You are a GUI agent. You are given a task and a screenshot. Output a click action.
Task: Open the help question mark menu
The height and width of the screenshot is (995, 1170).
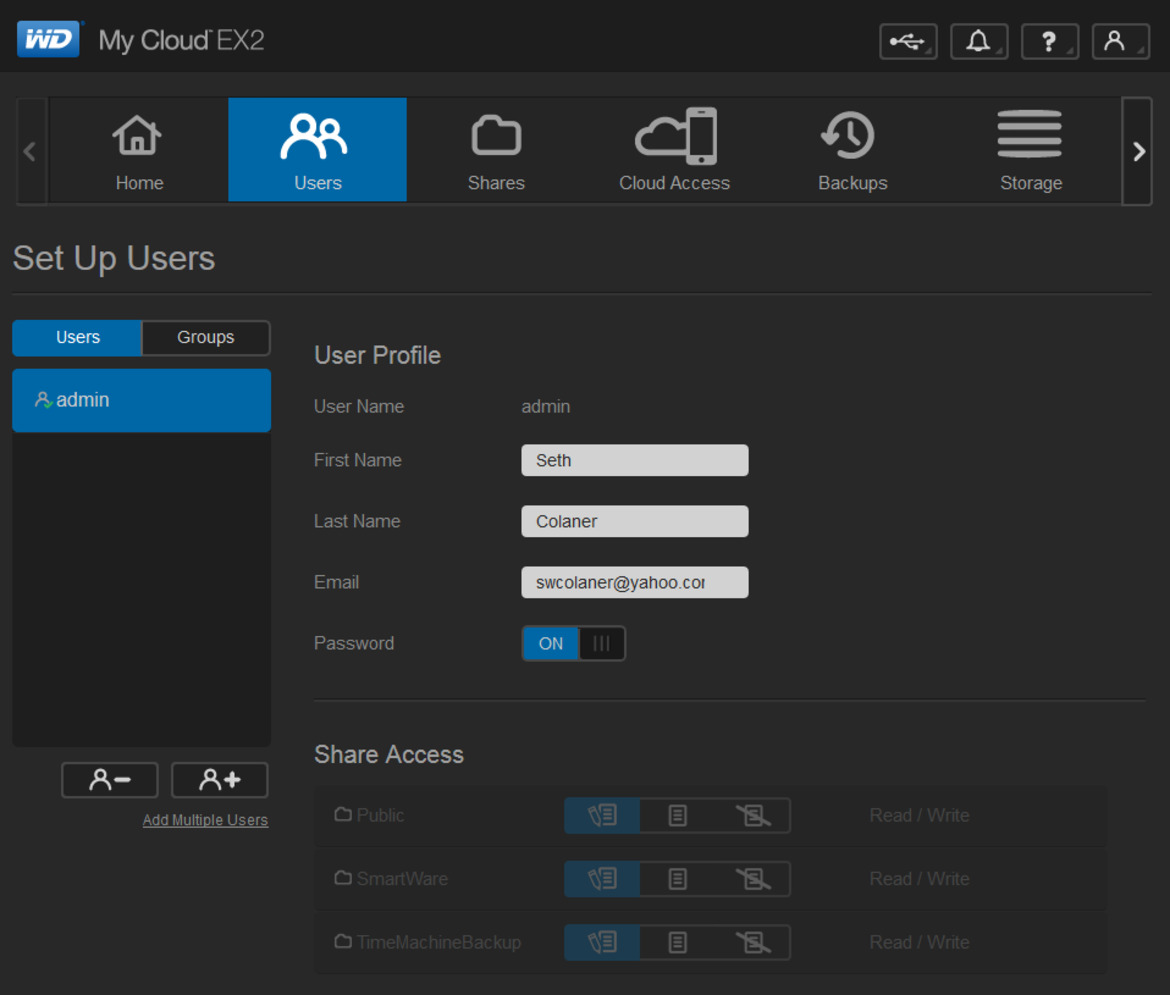[x=1049, y=41]
